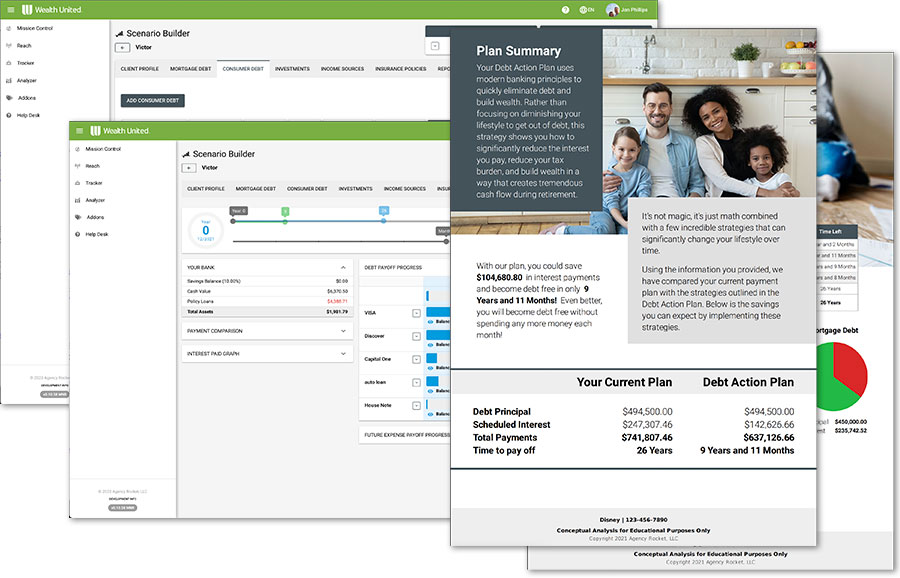Click the Wealth United logo in the back window
The width and height of the screenshot is (900, 578).
(51, 10)
